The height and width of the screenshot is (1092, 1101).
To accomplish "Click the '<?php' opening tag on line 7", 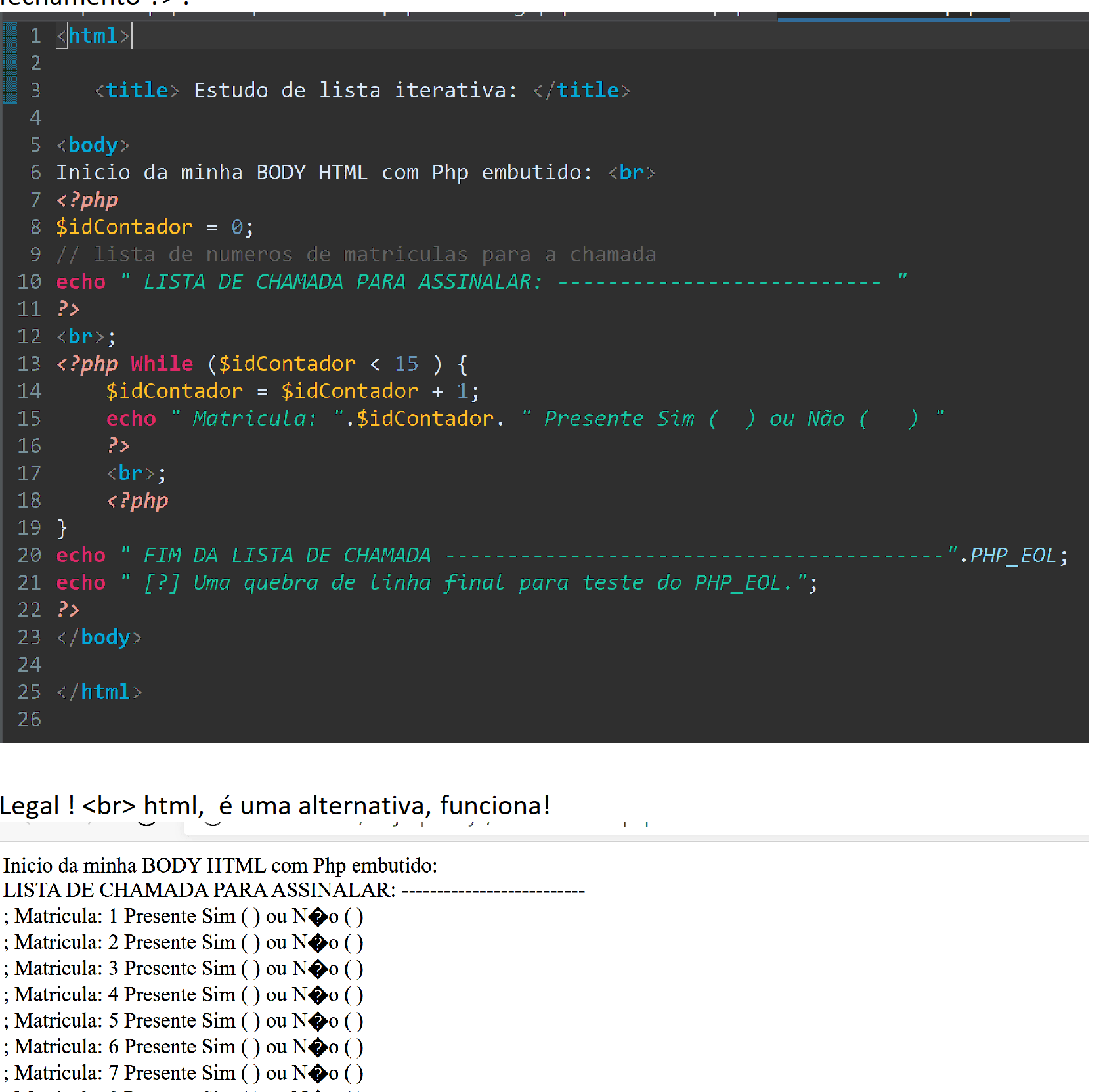I will 87,200.
